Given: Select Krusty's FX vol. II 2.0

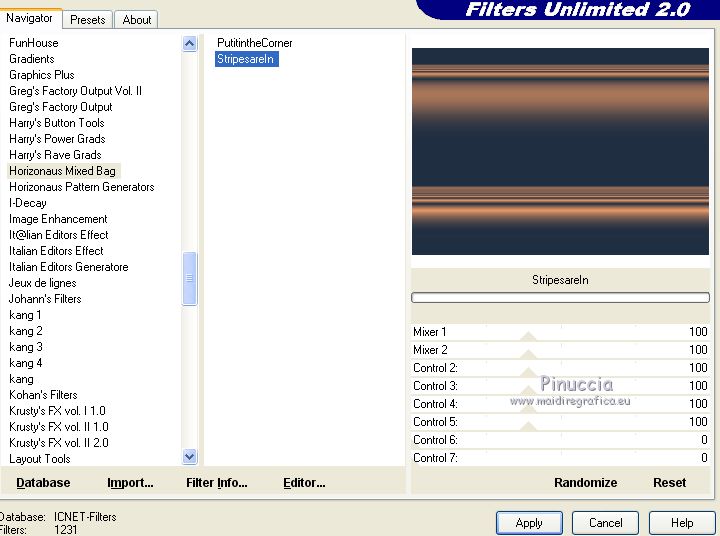Looking at the screenshot, I should (x=59, y=443).
